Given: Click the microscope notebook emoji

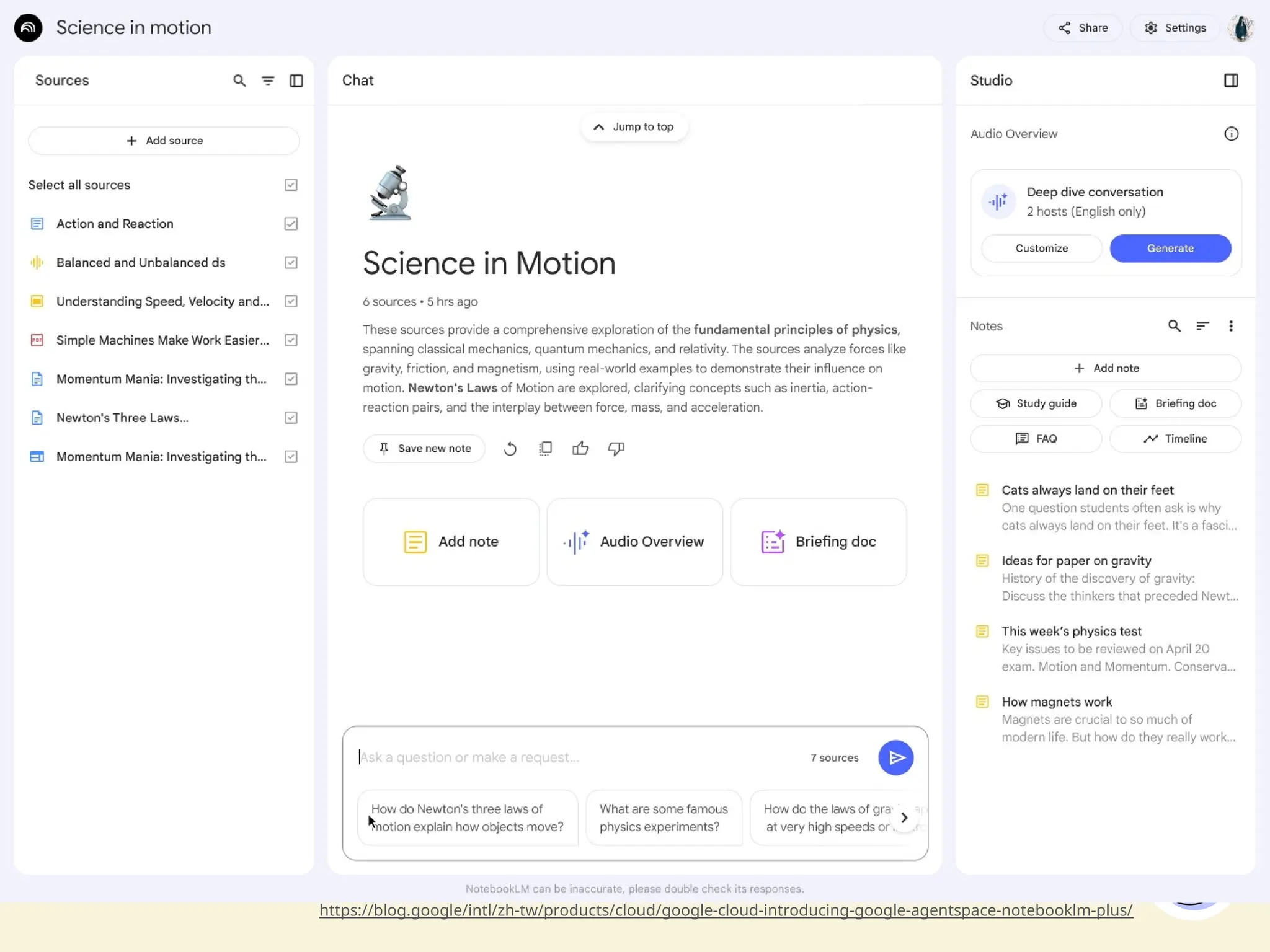Looking at the screenshot, I should [391, 193].
